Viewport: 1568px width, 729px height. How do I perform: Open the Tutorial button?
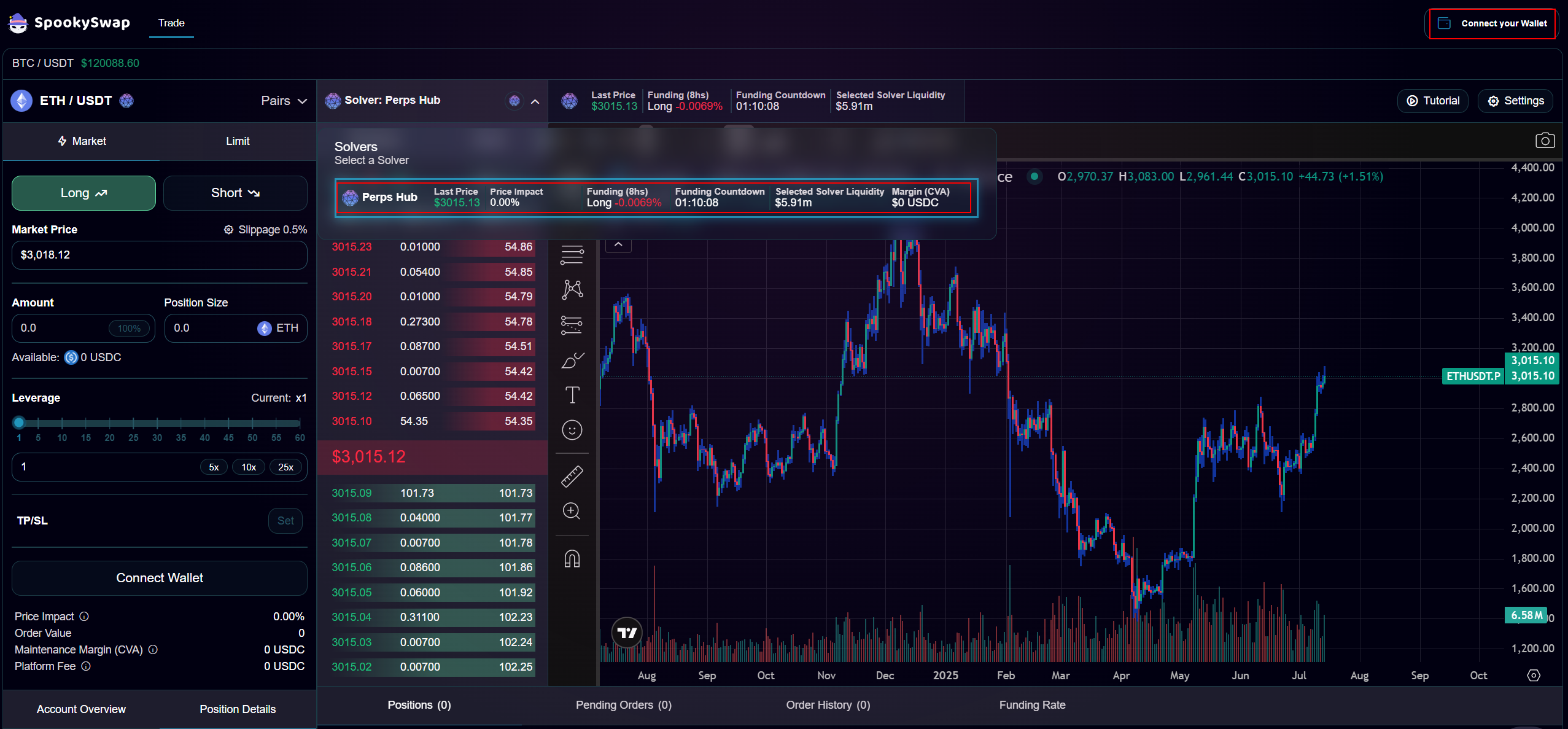click(x=1433, y=101)
